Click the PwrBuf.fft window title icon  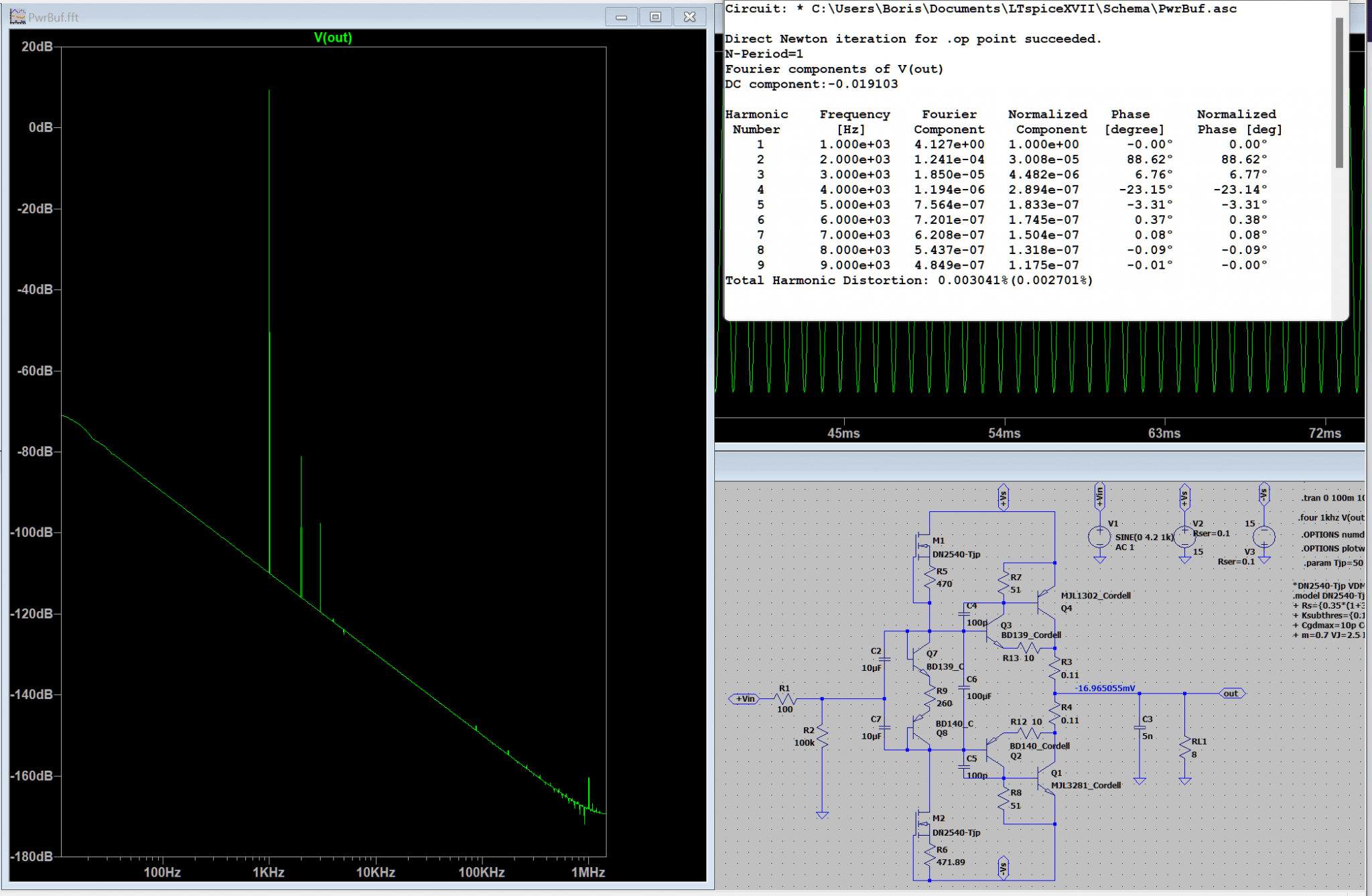tap(17, 16)
